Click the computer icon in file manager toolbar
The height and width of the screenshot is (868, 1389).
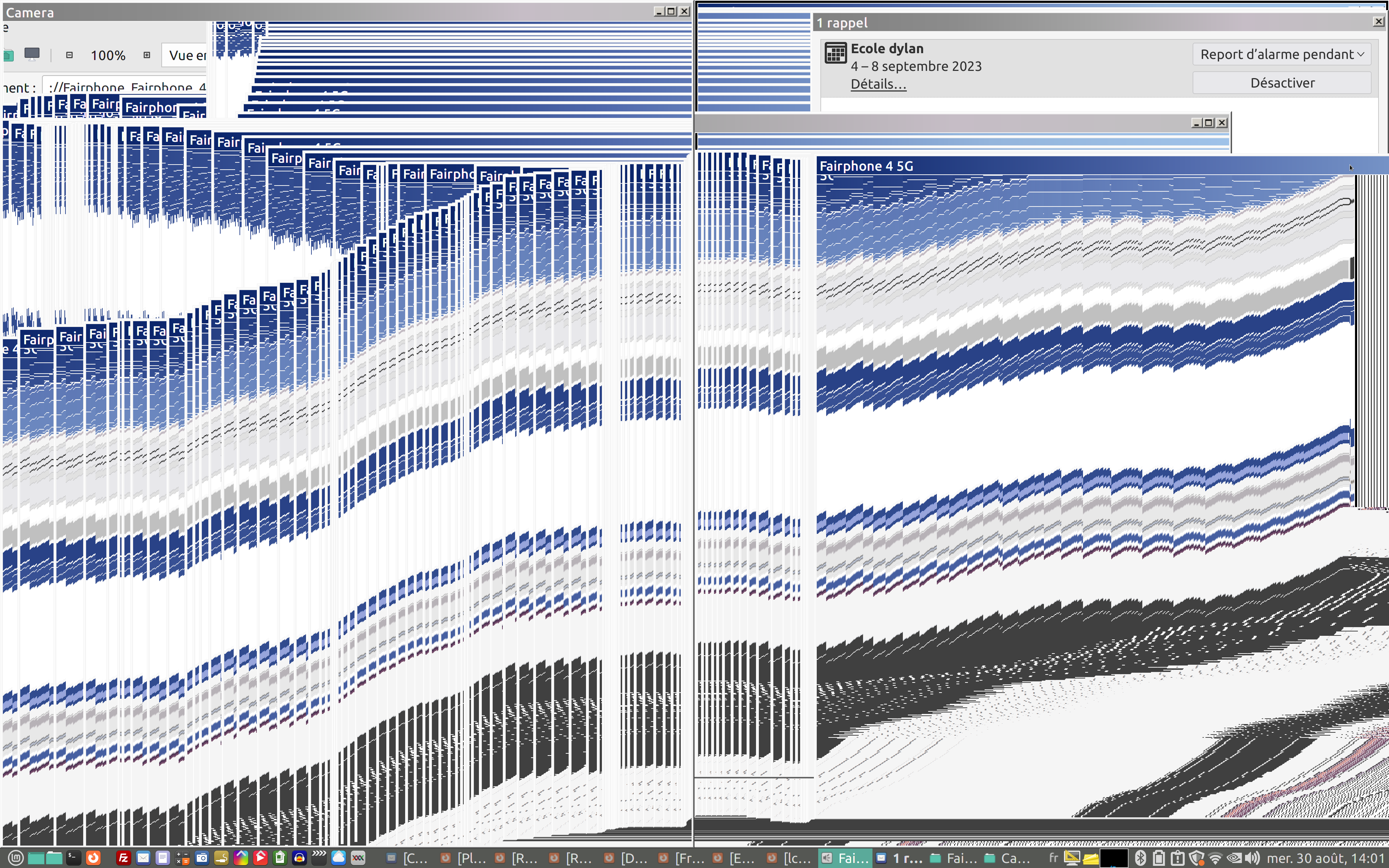pos(32,55)
